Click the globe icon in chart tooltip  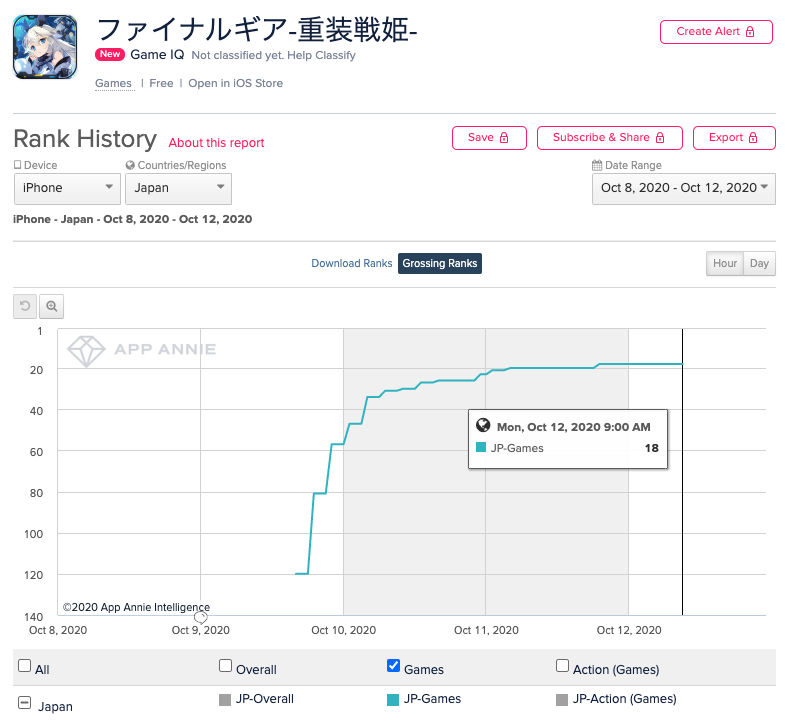(483, 425)
